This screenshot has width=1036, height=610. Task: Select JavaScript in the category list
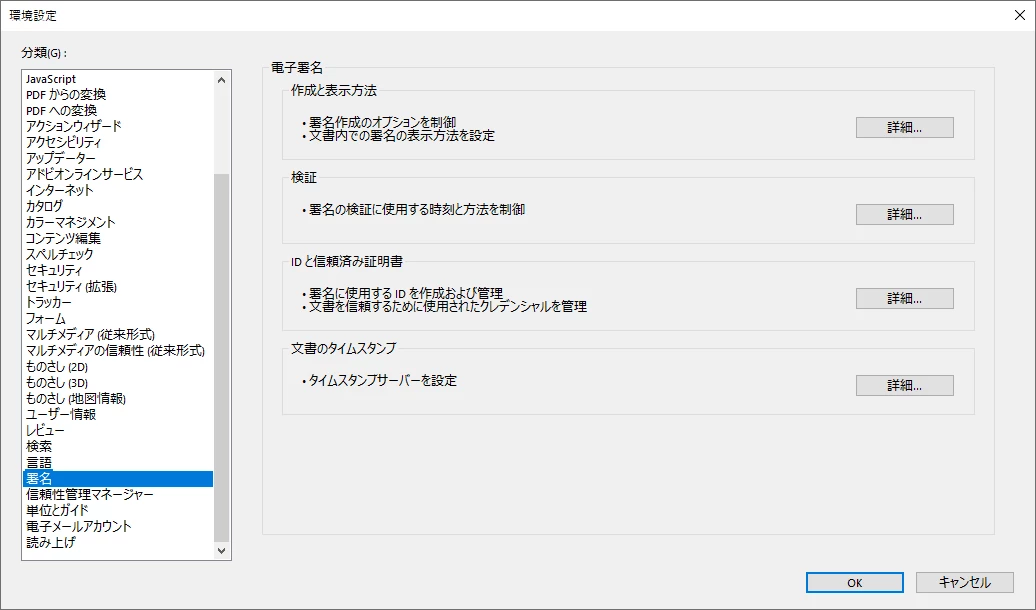(x=118, y=79)
